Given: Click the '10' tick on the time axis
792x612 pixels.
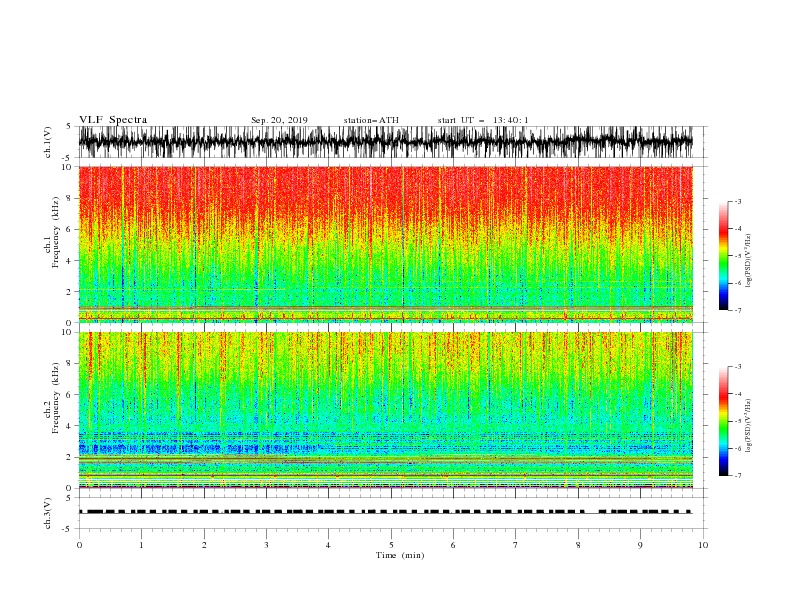Looking at the screenshot, I should point(703,545).
